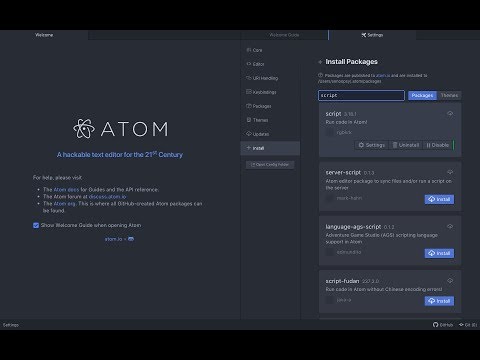Open the script package title
480x360 pixels.
[333, 114]
